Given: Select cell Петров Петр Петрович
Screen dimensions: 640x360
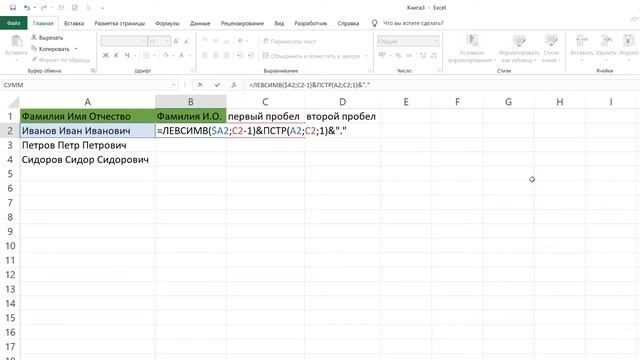Looking at the screenshot, I should click(87, 145).
